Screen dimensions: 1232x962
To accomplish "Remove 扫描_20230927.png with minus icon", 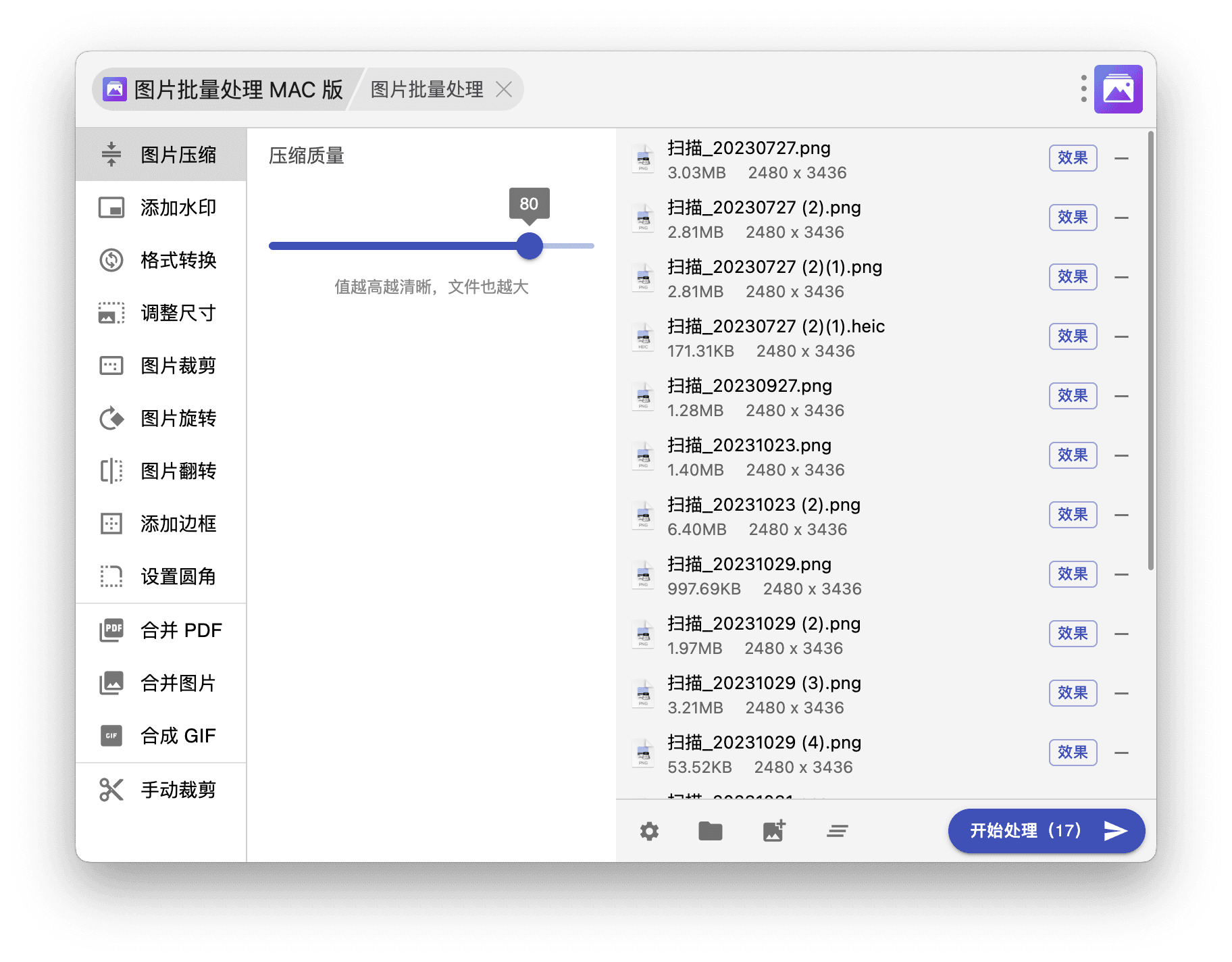I will [x=1122, y=397].
